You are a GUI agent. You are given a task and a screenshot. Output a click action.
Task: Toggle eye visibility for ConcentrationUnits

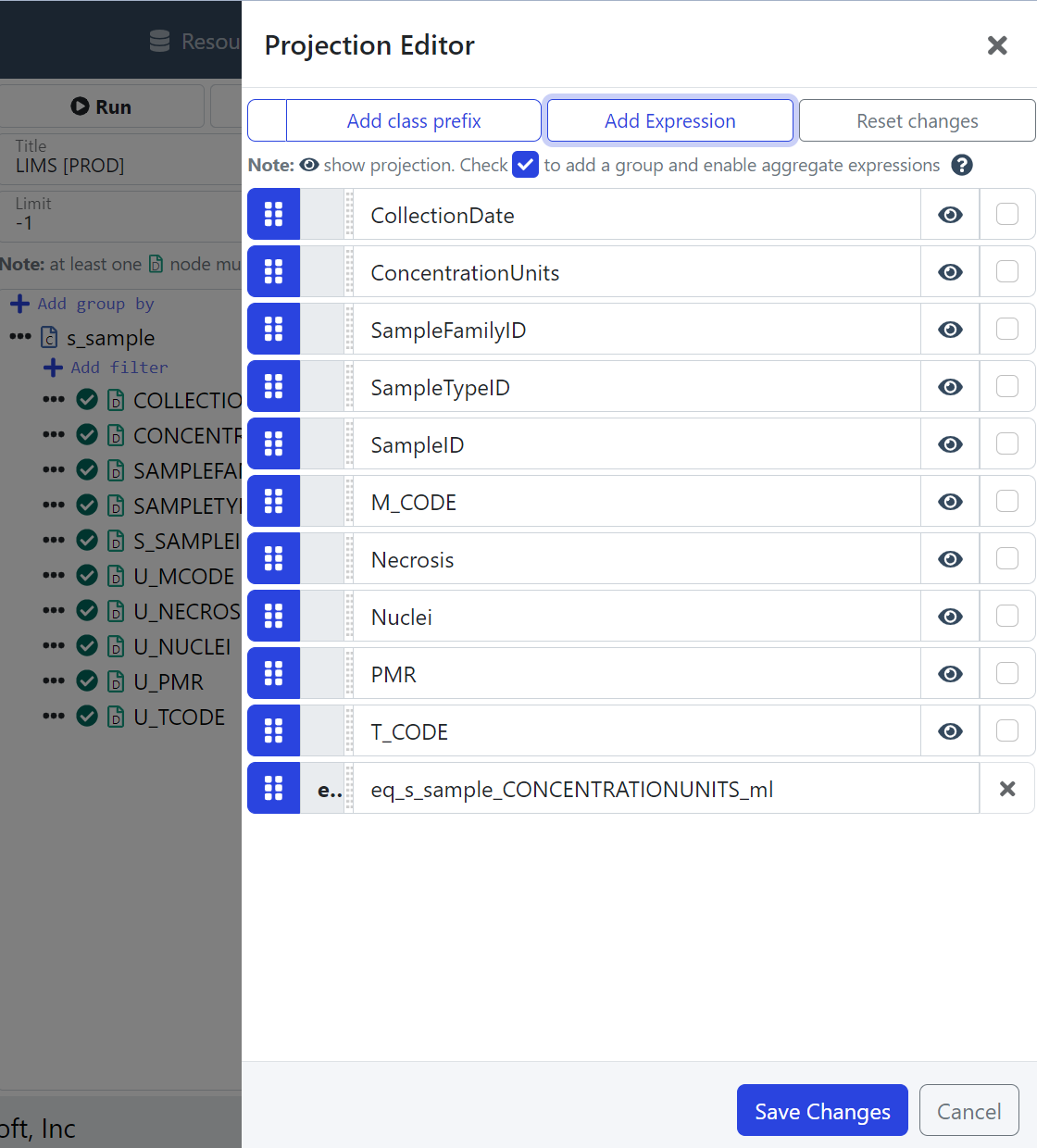coord(950,272)
